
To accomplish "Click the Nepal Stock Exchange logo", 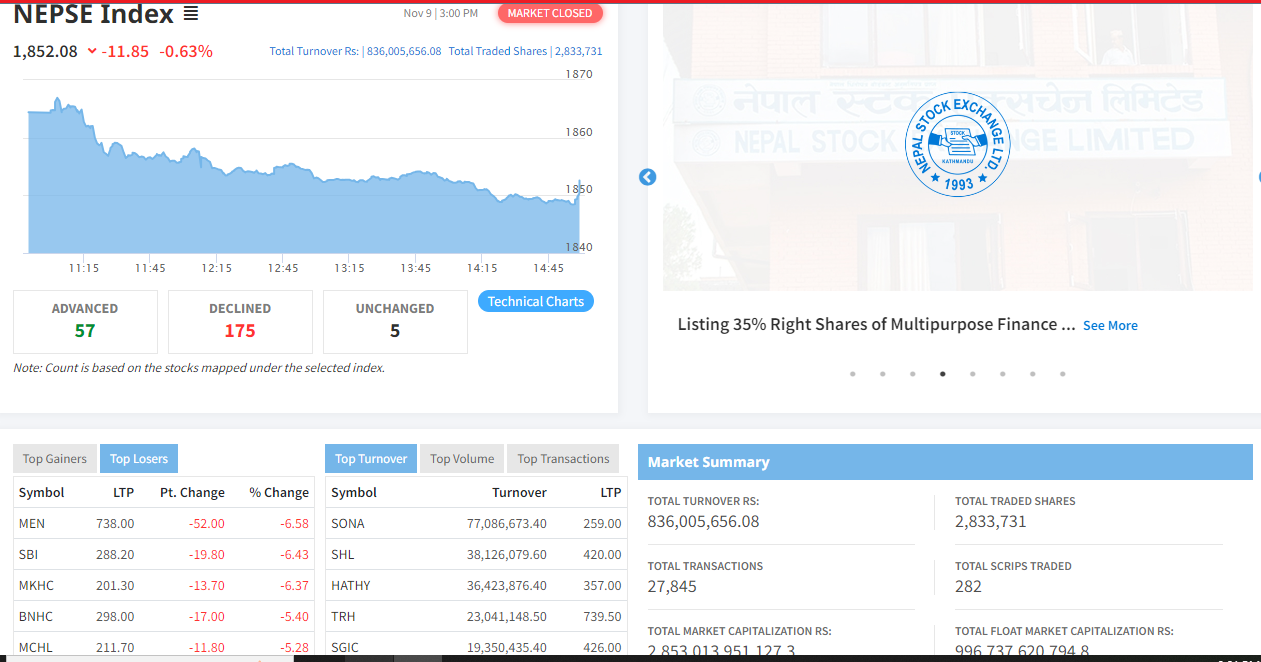I will click(957, 143).
